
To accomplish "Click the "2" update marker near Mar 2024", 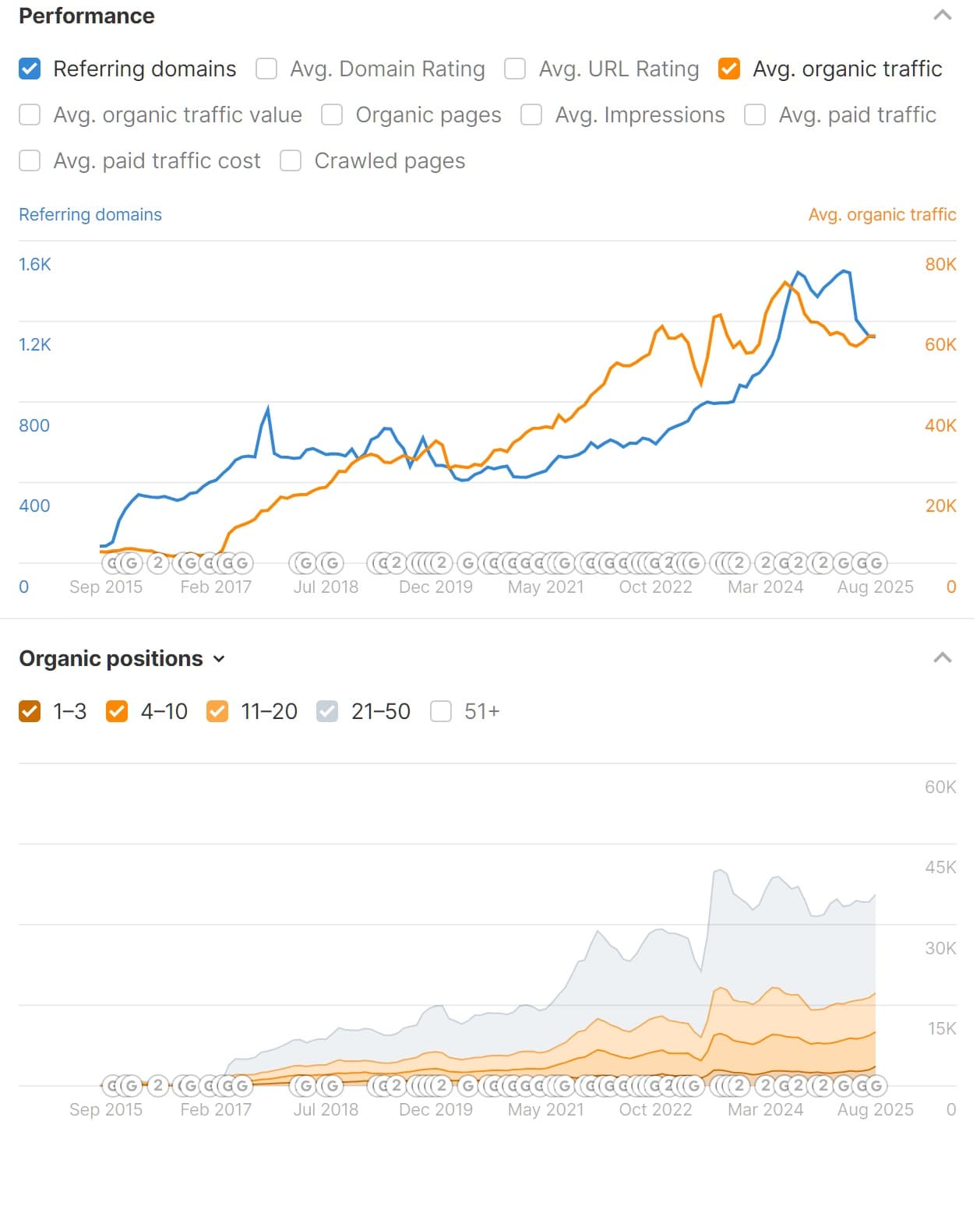I will [x=767, y=562].
